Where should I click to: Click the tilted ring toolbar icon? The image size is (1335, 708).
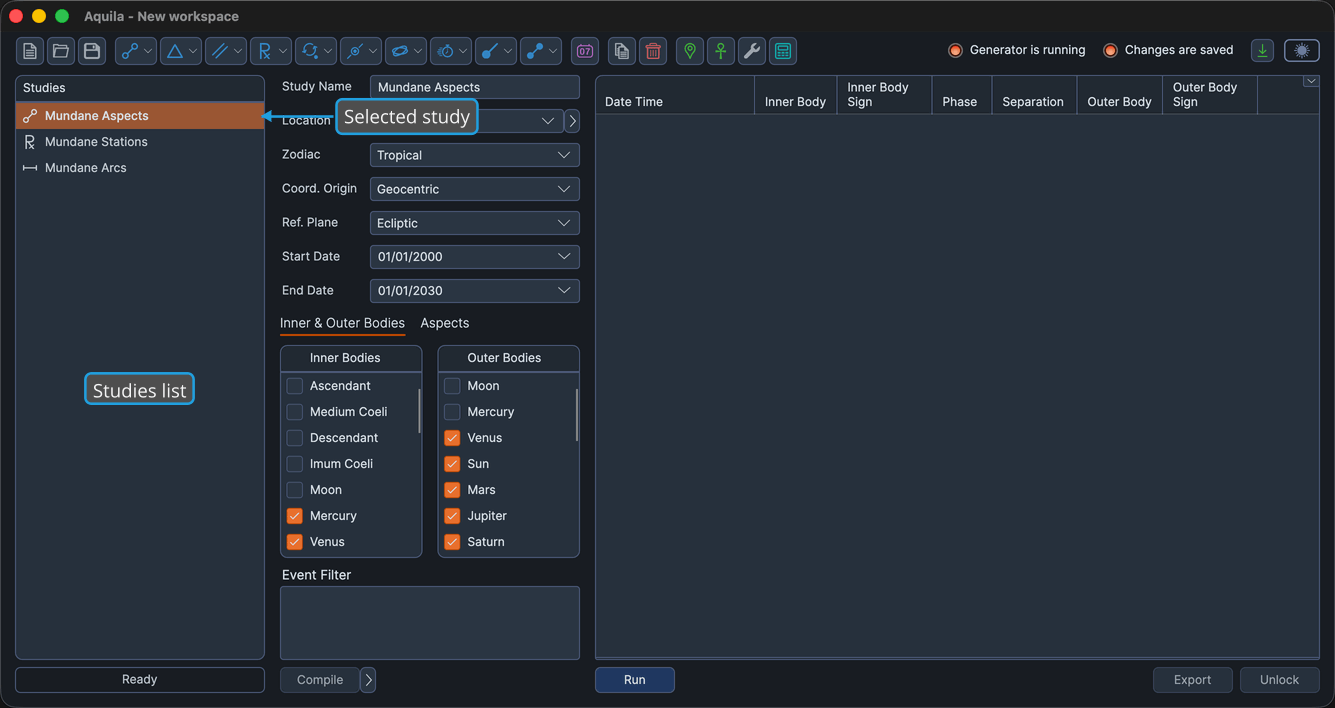(399, 51)
